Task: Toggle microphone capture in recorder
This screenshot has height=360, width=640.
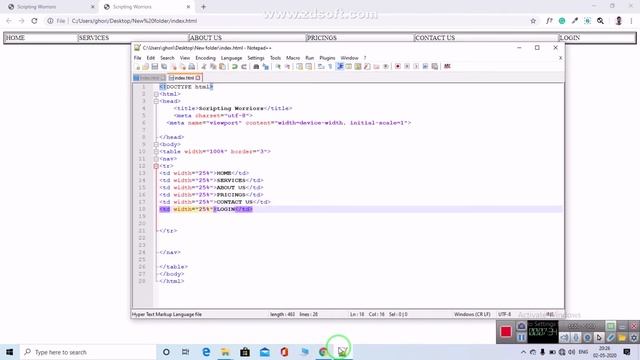Action: point(576,338)
